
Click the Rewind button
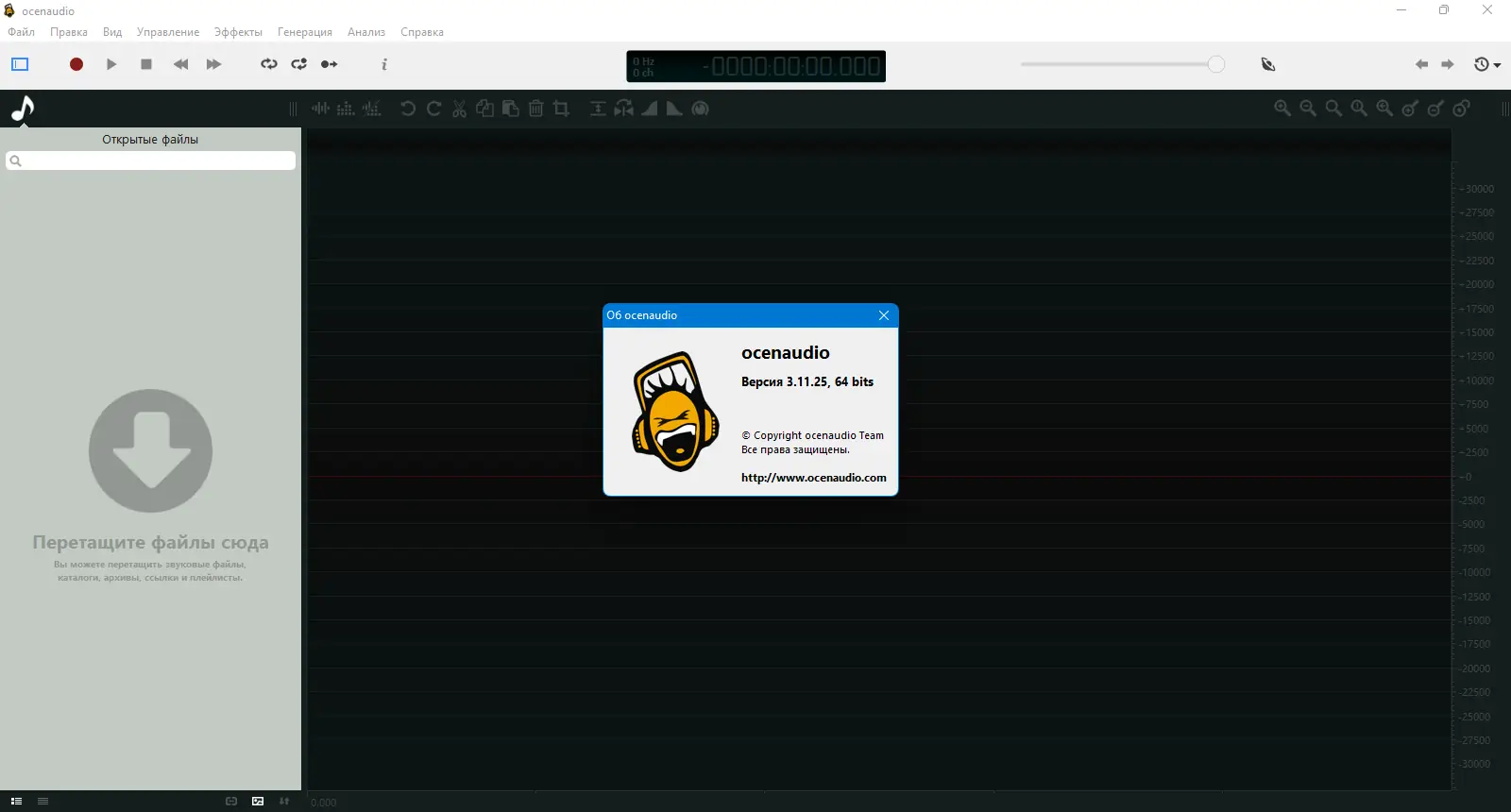click(180, 64)
